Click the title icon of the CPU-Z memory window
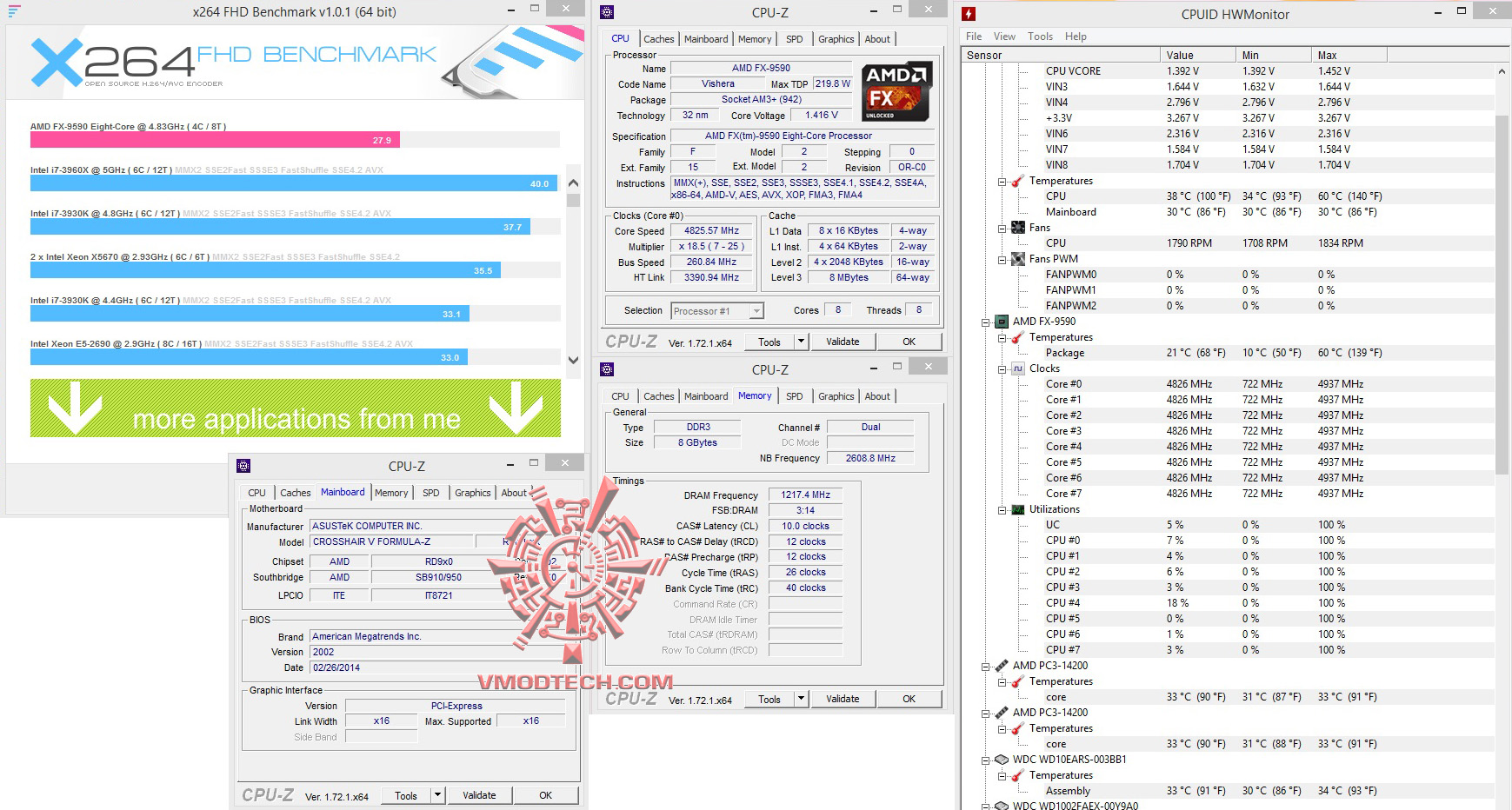Viewport: 1512px width, 810px height. click(607, 369)
